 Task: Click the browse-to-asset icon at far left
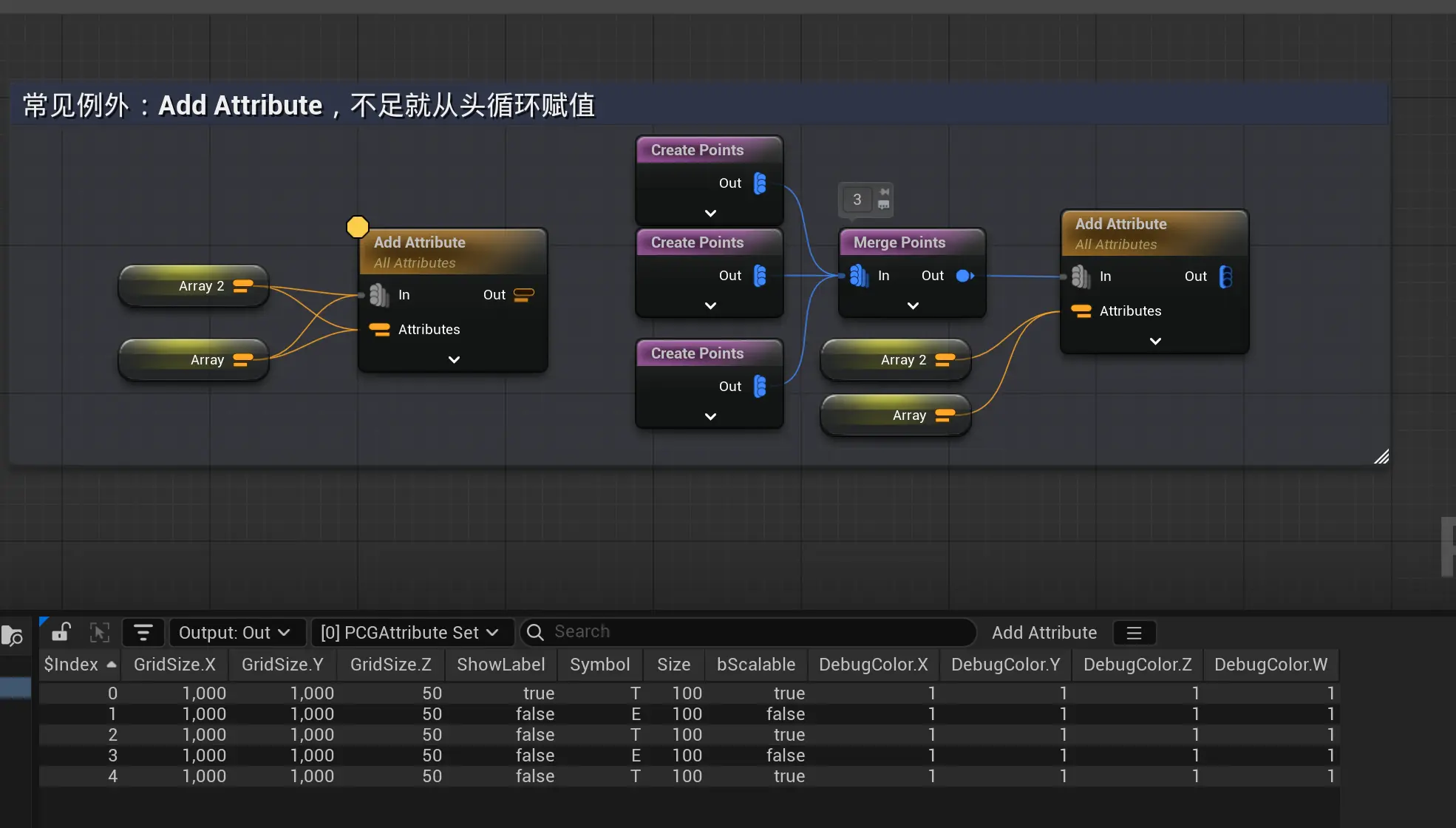click(x=13, y=635)
